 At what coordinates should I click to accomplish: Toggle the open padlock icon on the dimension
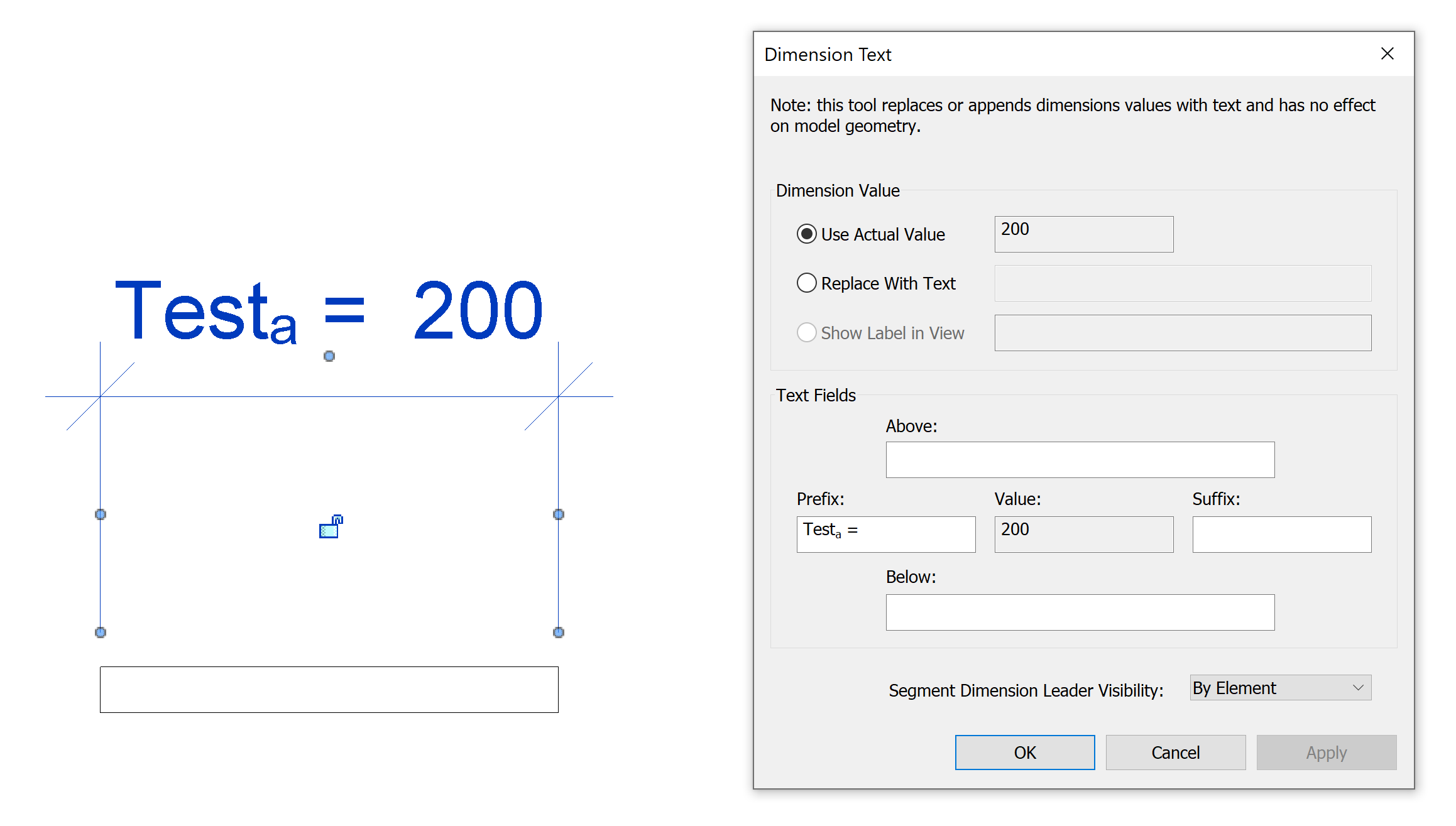(331, 528)
